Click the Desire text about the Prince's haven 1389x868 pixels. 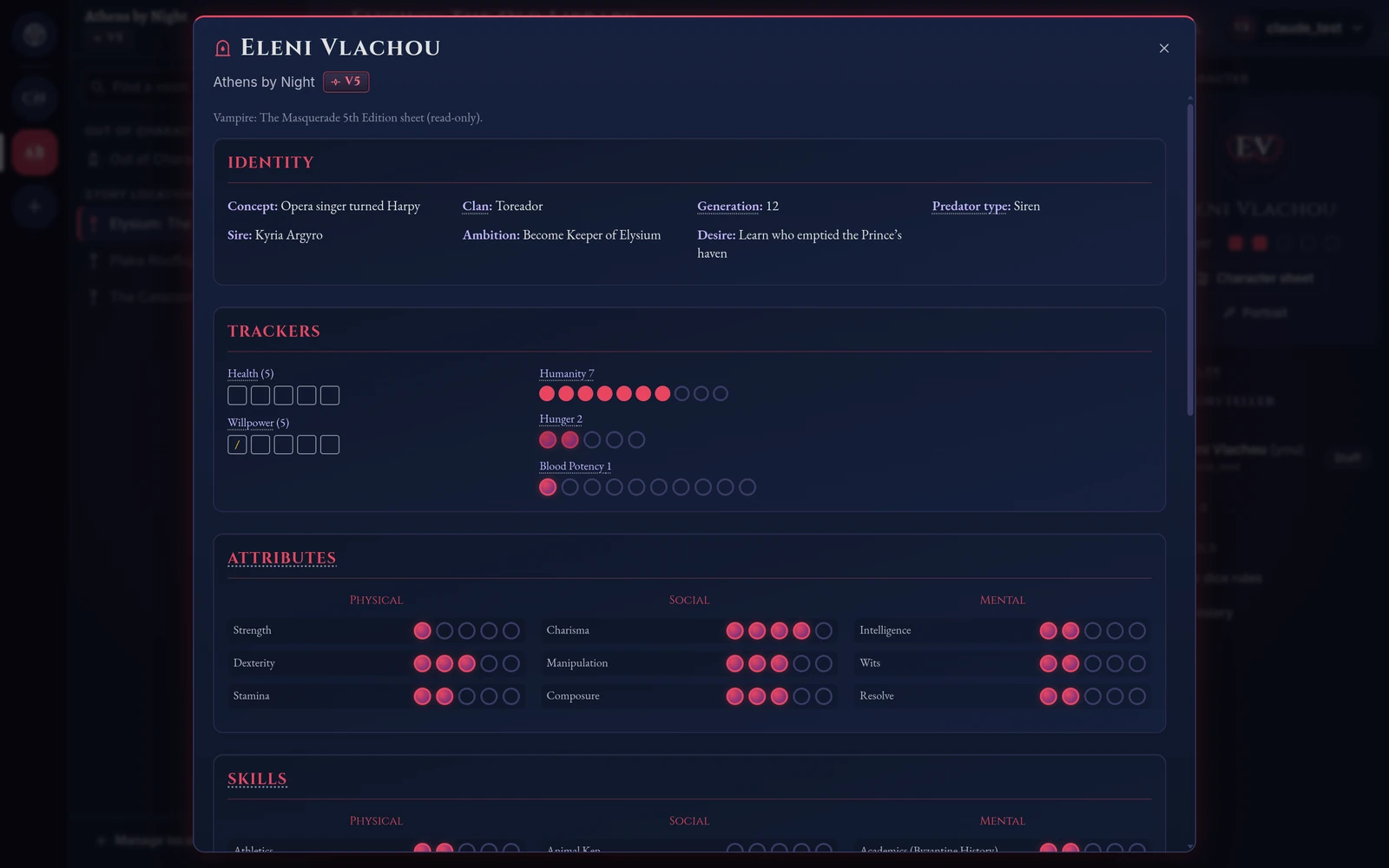tap(800, 244)
